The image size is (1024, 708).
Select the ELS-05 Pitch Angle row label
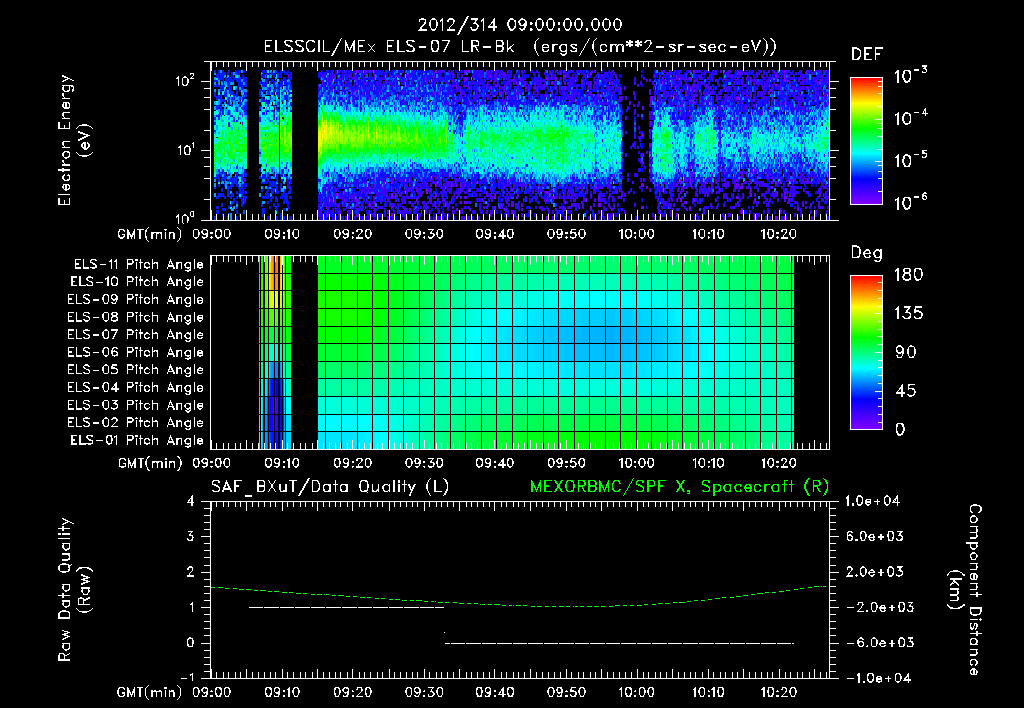point(136,370)
